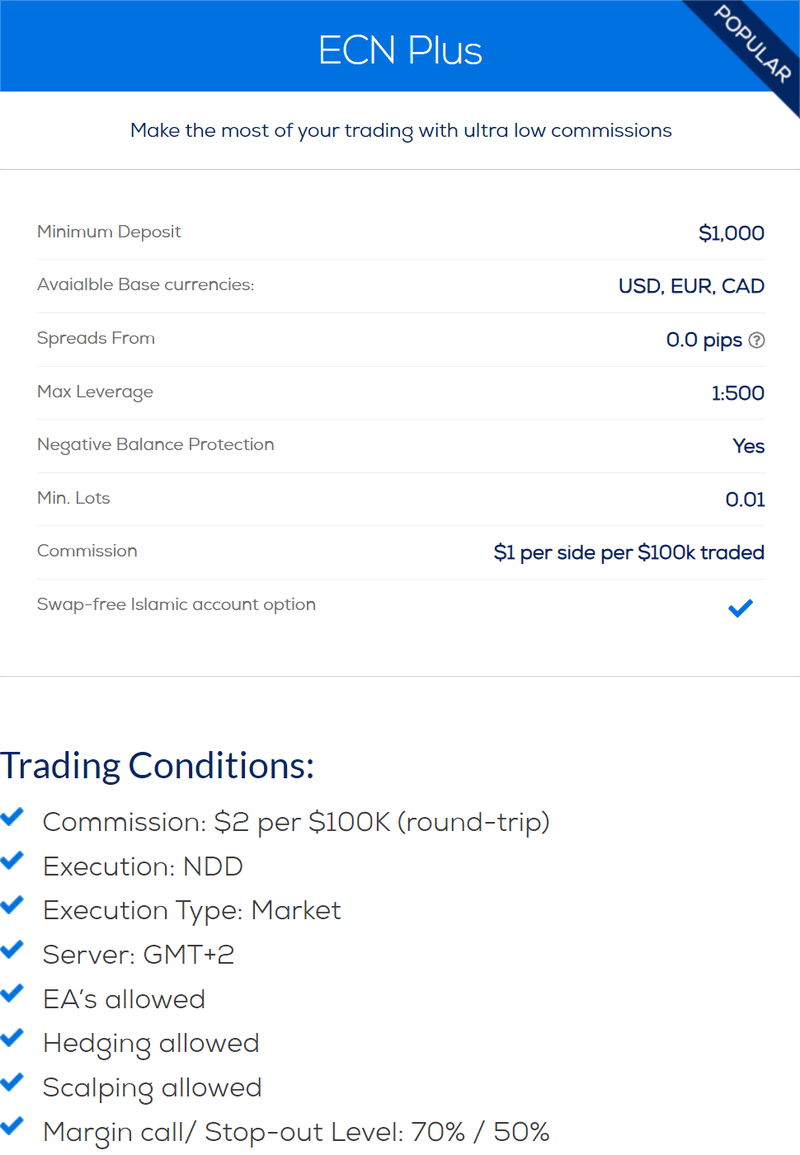Select the checkmark beside Scalping allowed
Viewport: 800px width, 1155px height.
13,1082
